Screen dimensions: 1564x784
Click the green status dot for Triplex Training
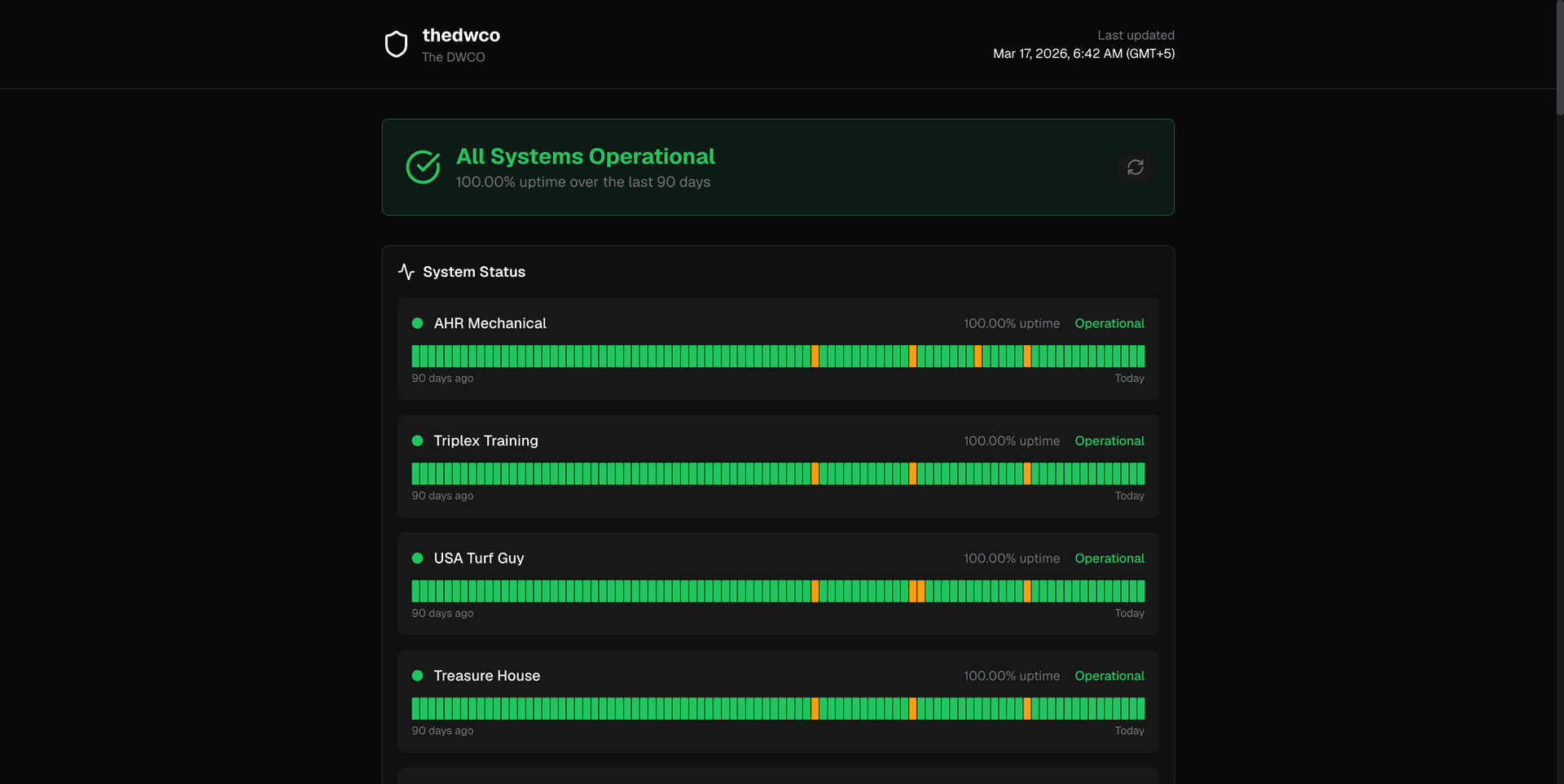click(417, 440)
